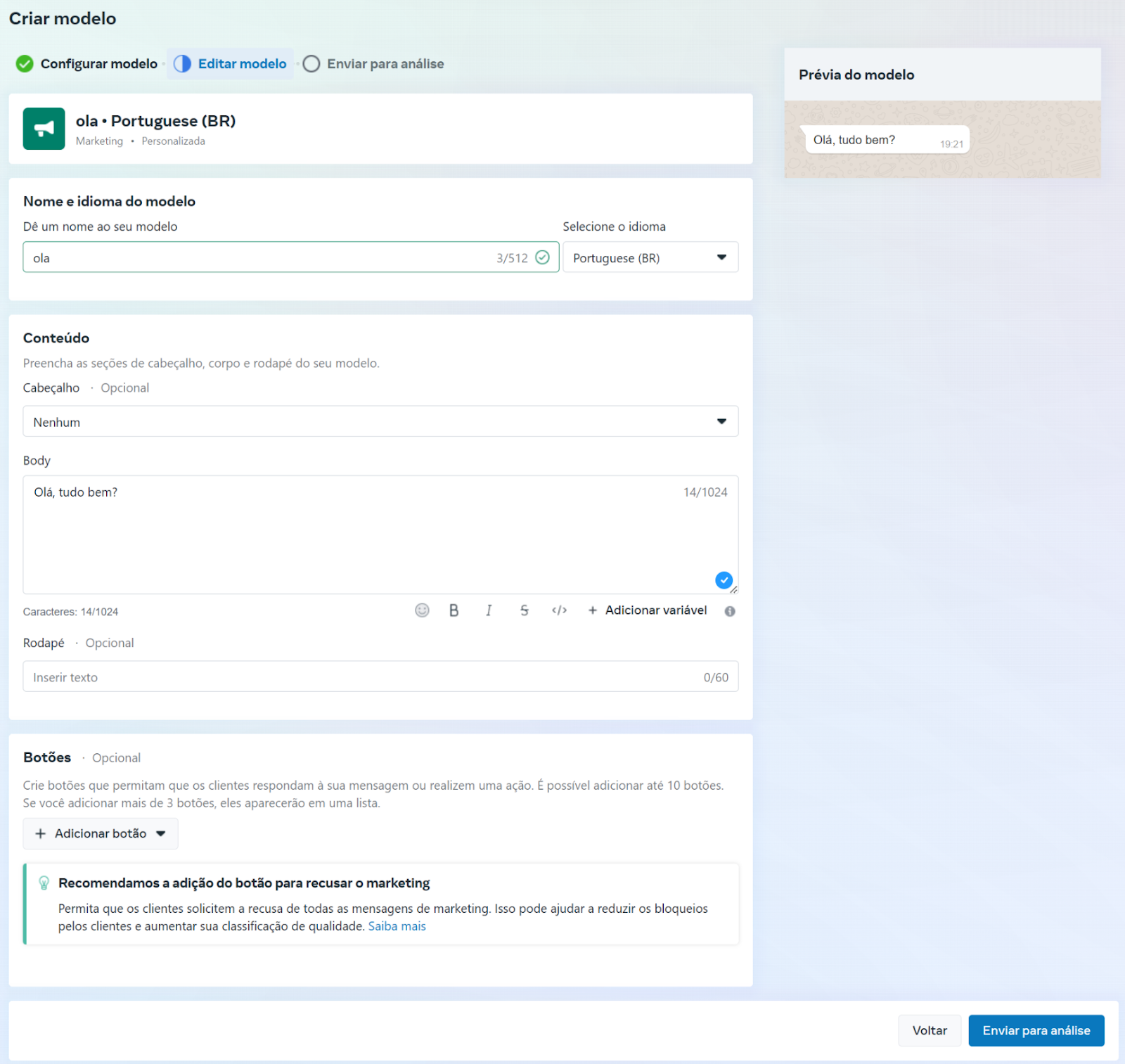Click Adicionar variável button
The image size is (1125, 1064).
[x=648, y=610]
